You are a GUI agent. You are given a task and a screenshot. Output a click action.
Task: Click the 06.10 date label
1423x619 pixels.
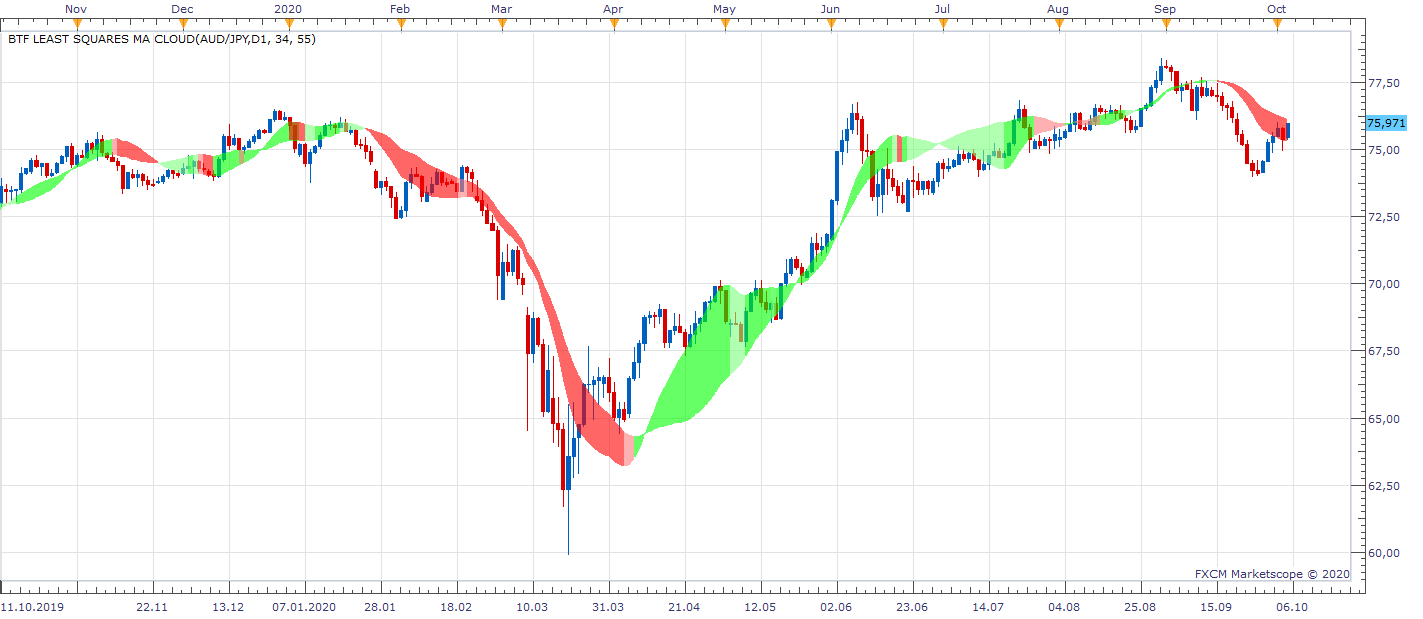coord(1292,607)
